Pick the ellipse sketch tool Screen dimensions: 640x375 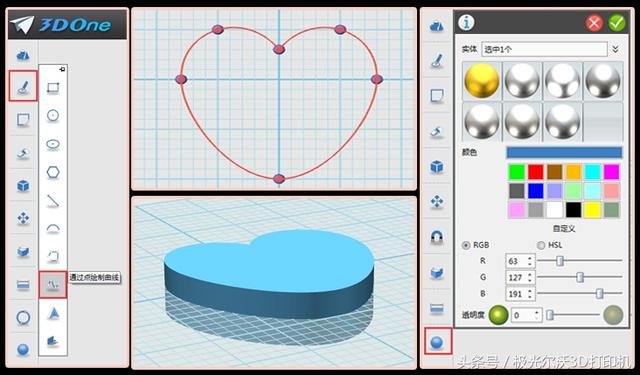click(x=53, y=144)
